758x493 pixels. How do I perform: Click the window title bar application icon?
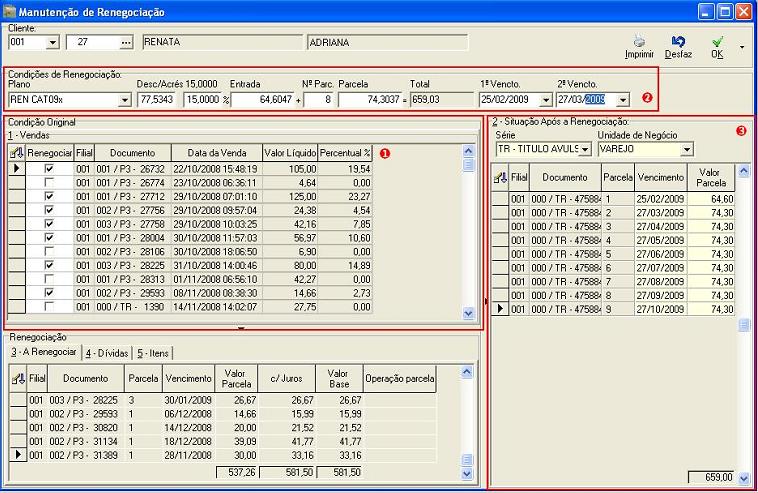(10, 11)
